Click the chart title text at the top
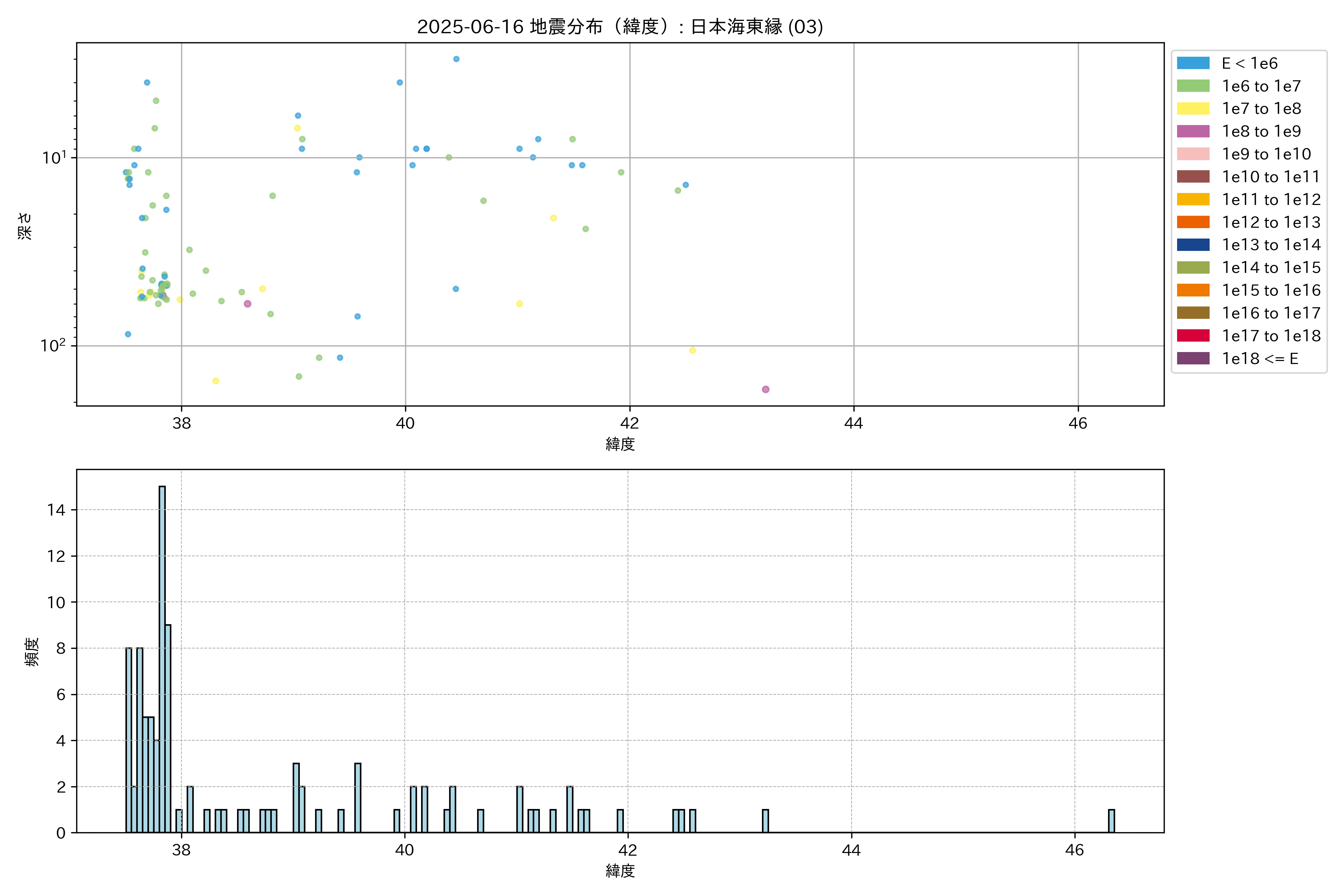This screenshot has height=896, width=1344. pyautogui.click(x=620, y=27)
